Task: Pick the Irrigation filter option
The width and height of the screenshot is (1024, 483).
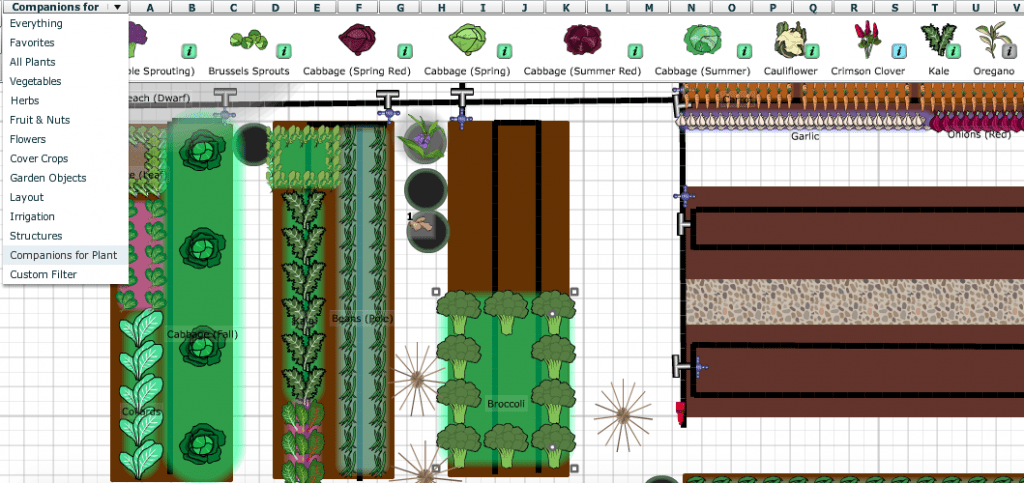Action: [32, 216]
